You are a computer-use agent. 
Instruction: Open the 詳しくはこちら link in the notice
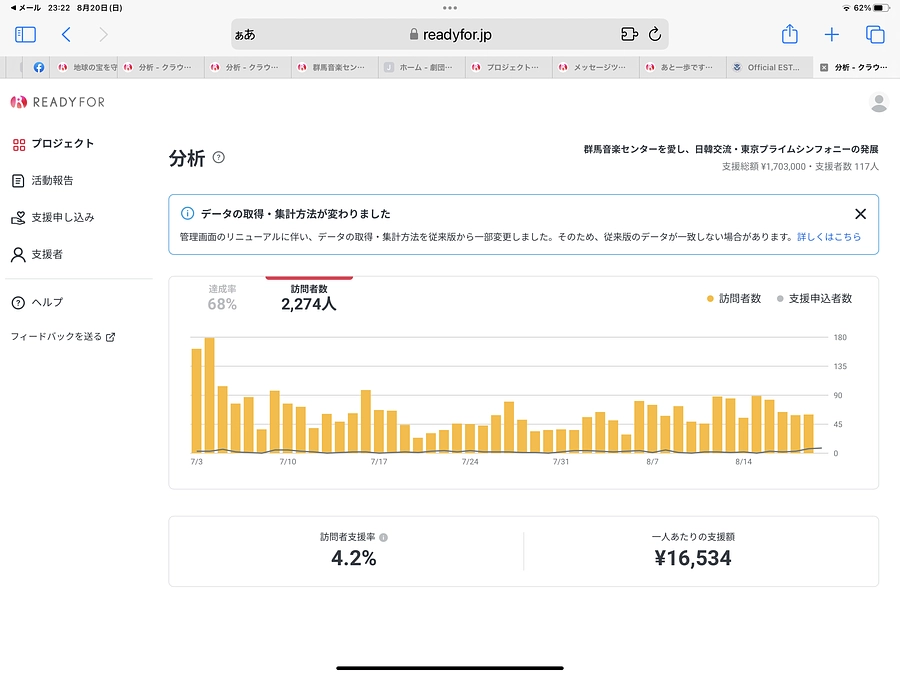point(830,236)
